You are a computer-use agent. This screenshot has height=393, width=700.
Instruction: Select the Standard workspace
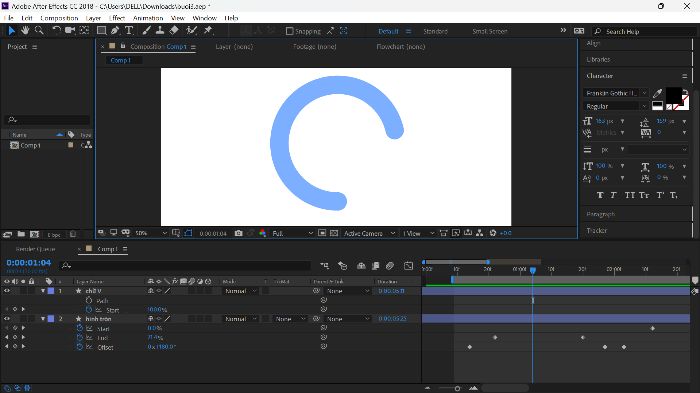point(435,31)
